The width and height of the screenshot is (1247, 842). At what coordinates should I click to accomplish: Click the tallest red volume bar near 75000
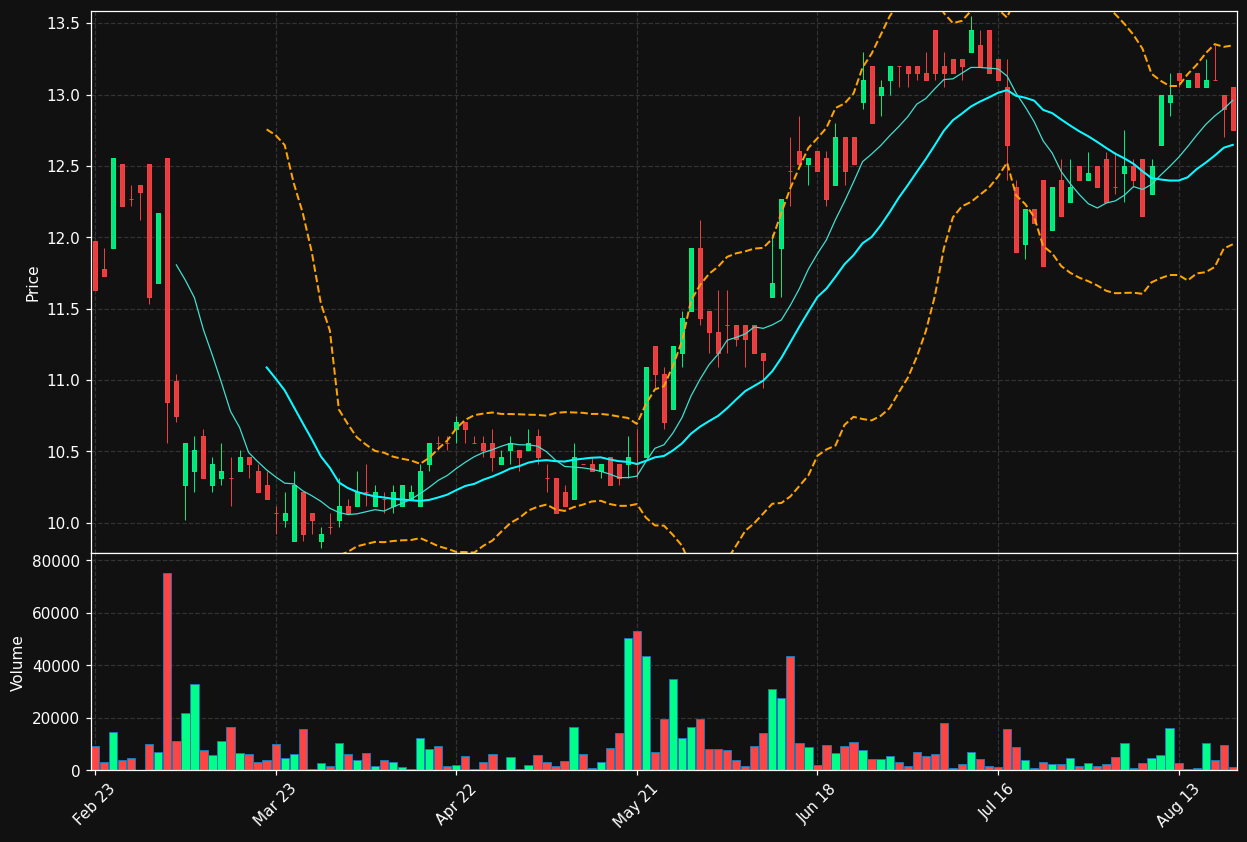167,672
